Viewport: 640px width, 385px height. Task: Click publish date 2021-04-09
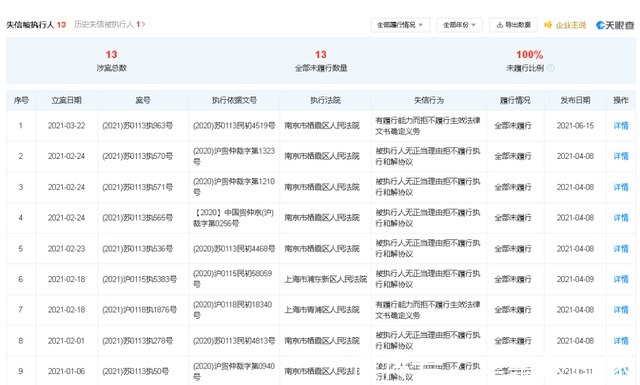pyautogui.click(x=575, y=279)
